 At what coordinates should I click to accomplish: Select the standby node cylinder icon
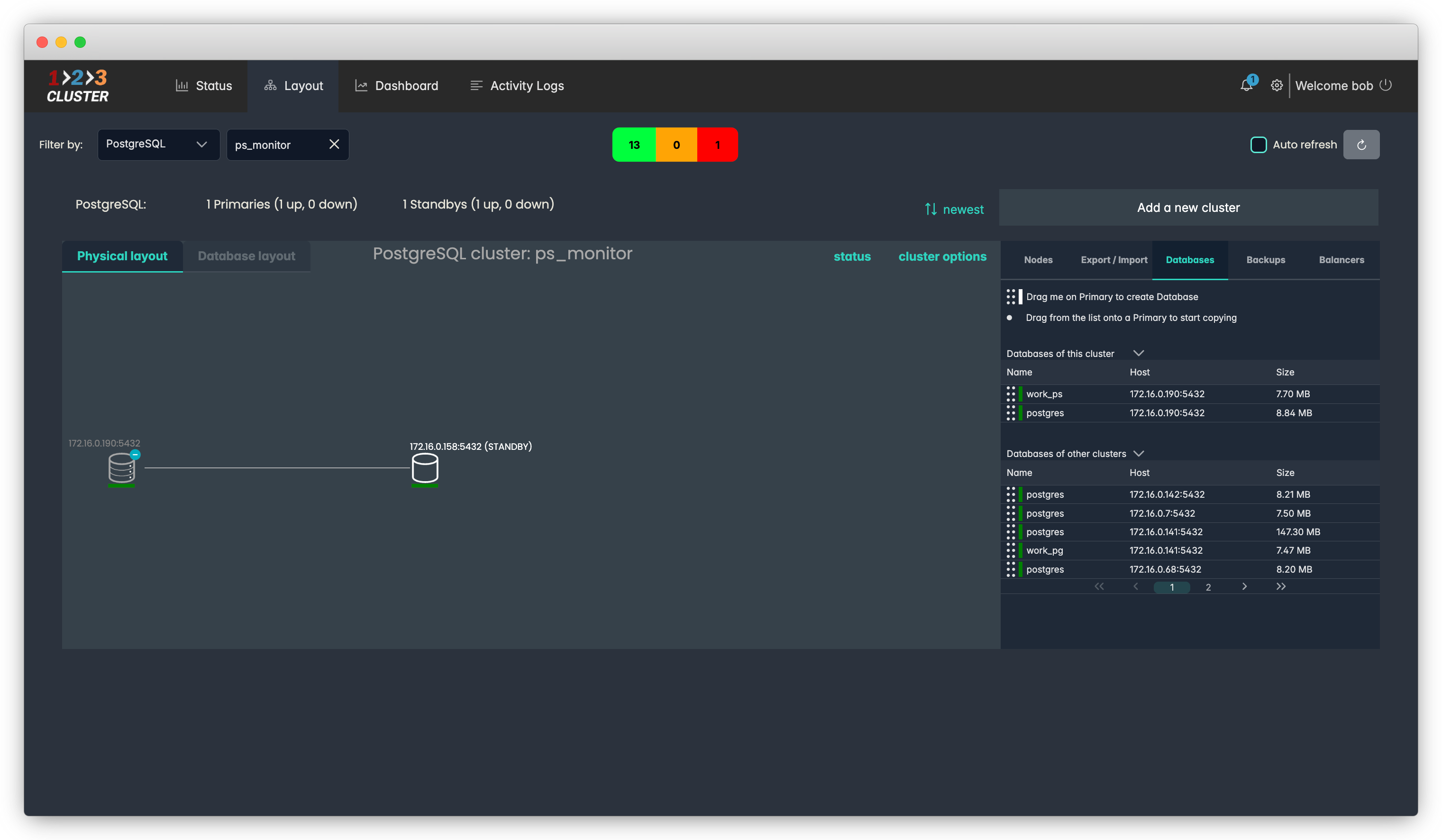(x=425, y=468)
